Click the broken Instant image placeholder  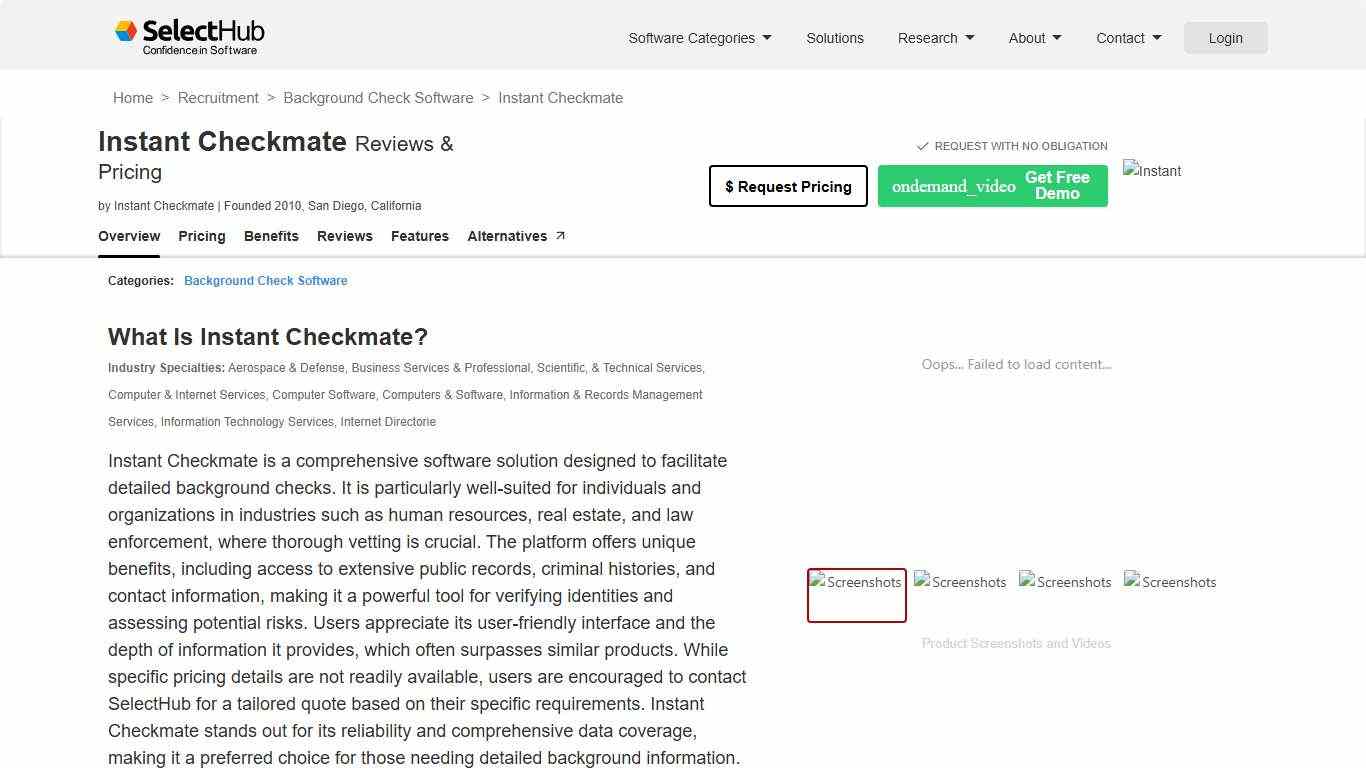pos(1151,171)
